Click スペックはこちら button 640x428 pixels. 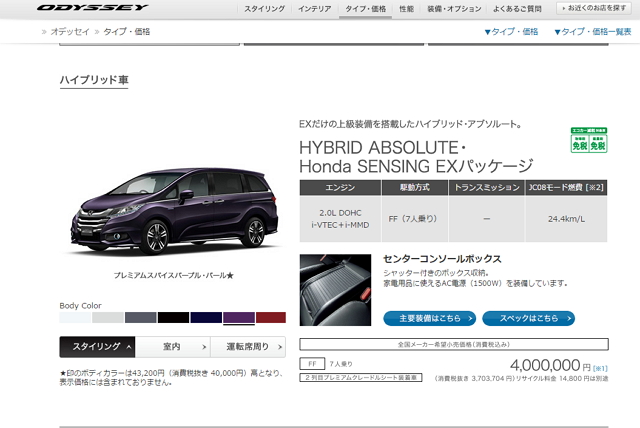529,318
